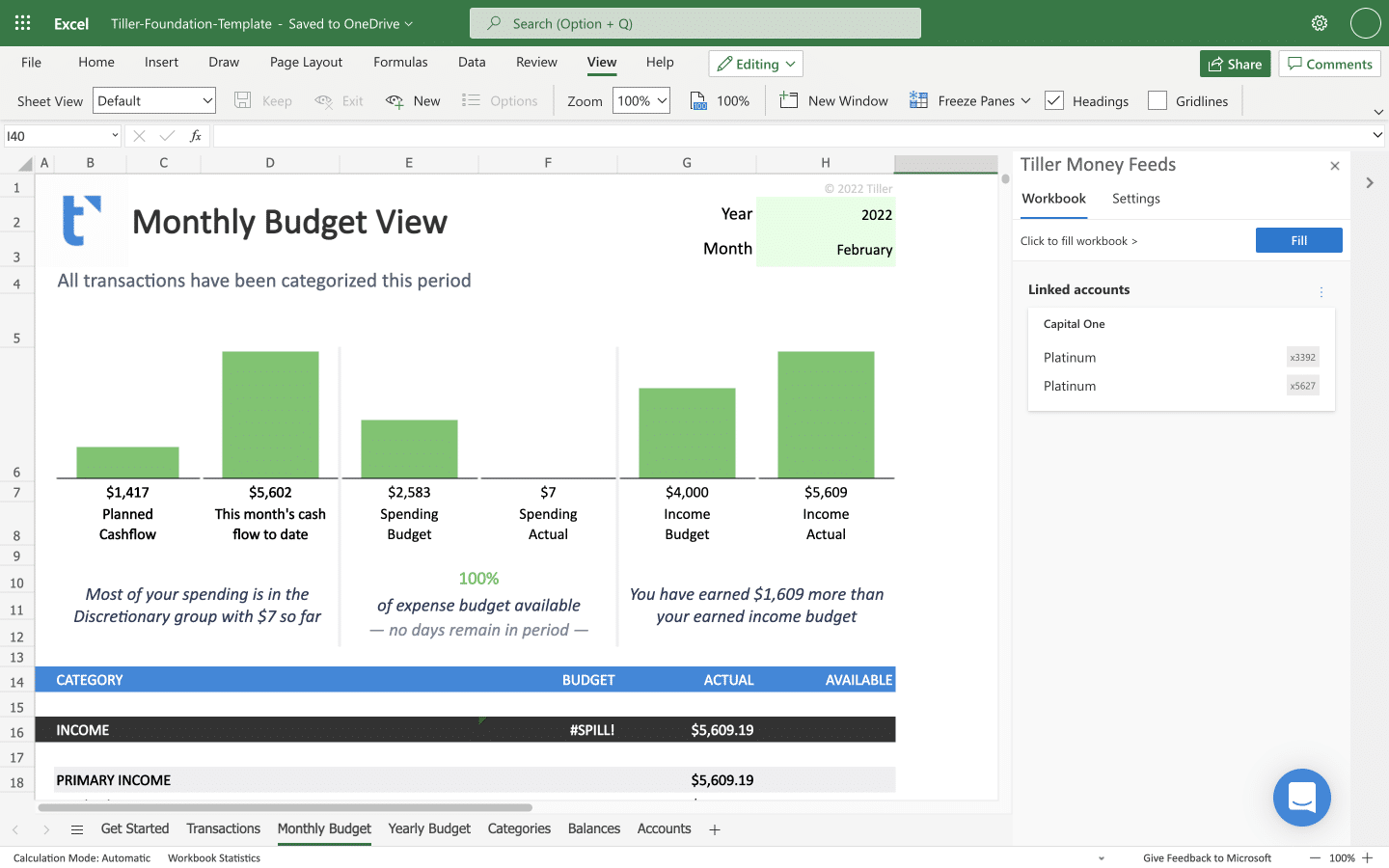Viewport: 1389px width, 868px height.
Task: Open the Yearly Budget sheet tab
Action: coord(429,828)
